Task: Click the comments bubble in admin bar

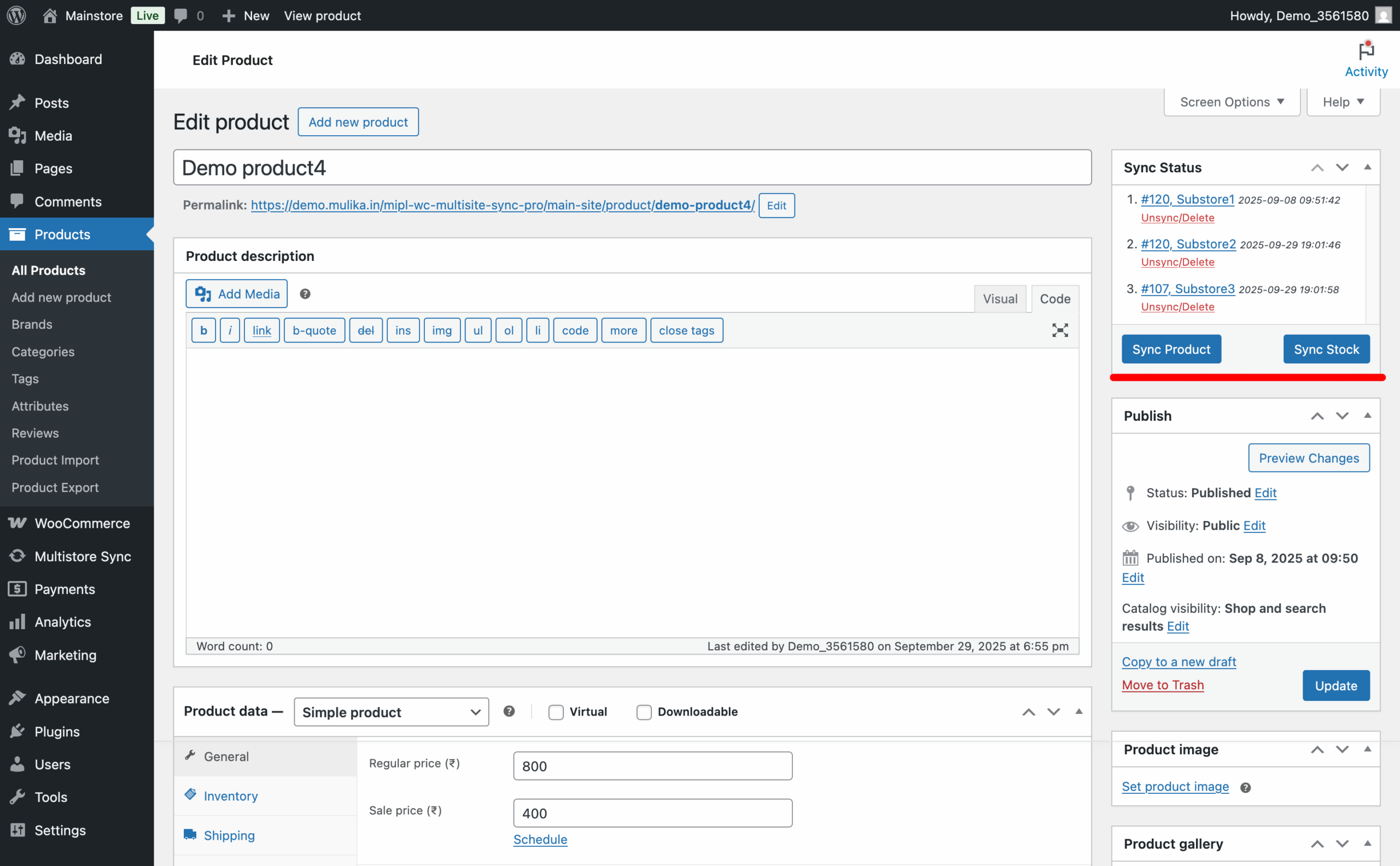Action: 181,15
